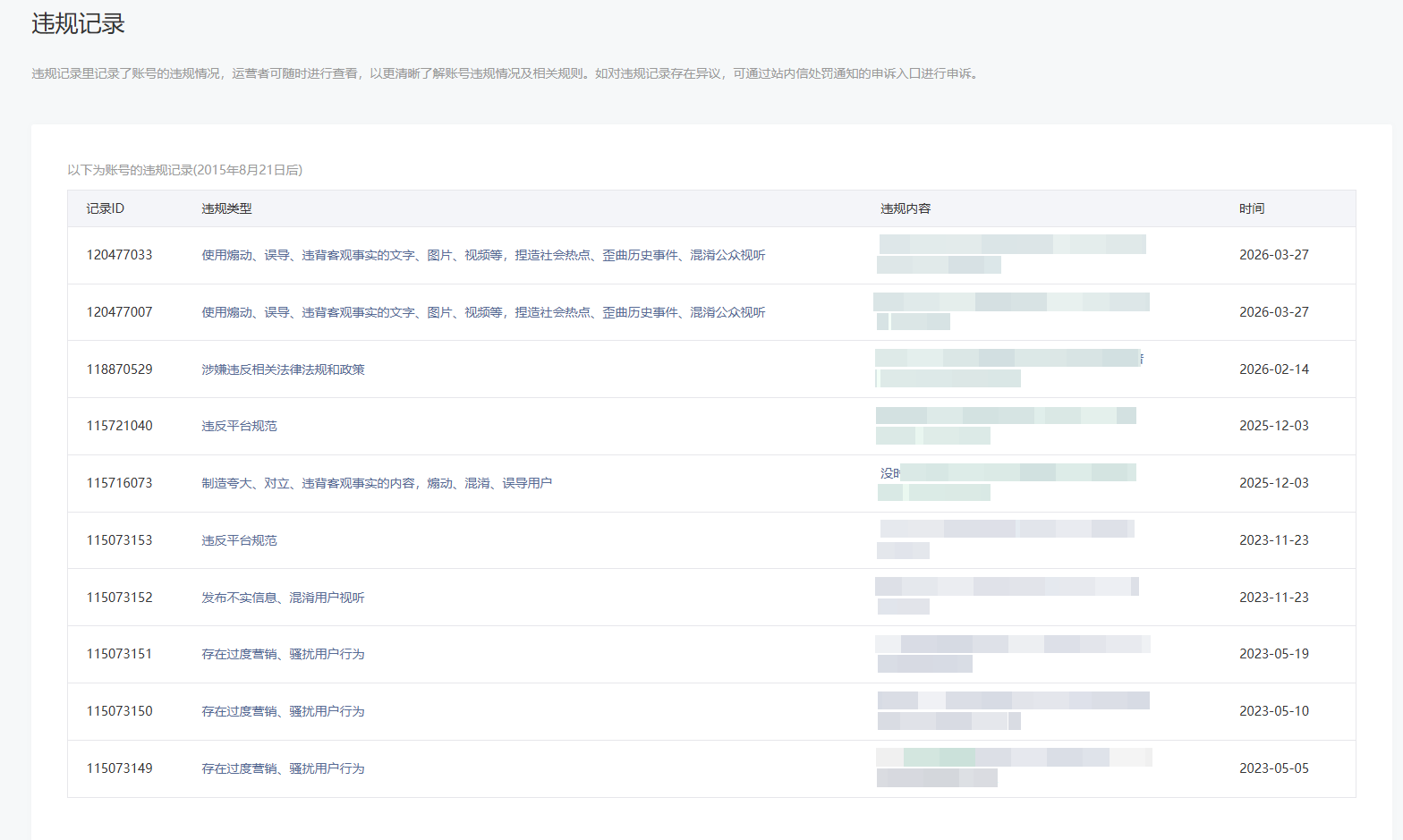
Task: Click the 违规类型 column header
Action: pyautogui.click(x=226, y=208)
